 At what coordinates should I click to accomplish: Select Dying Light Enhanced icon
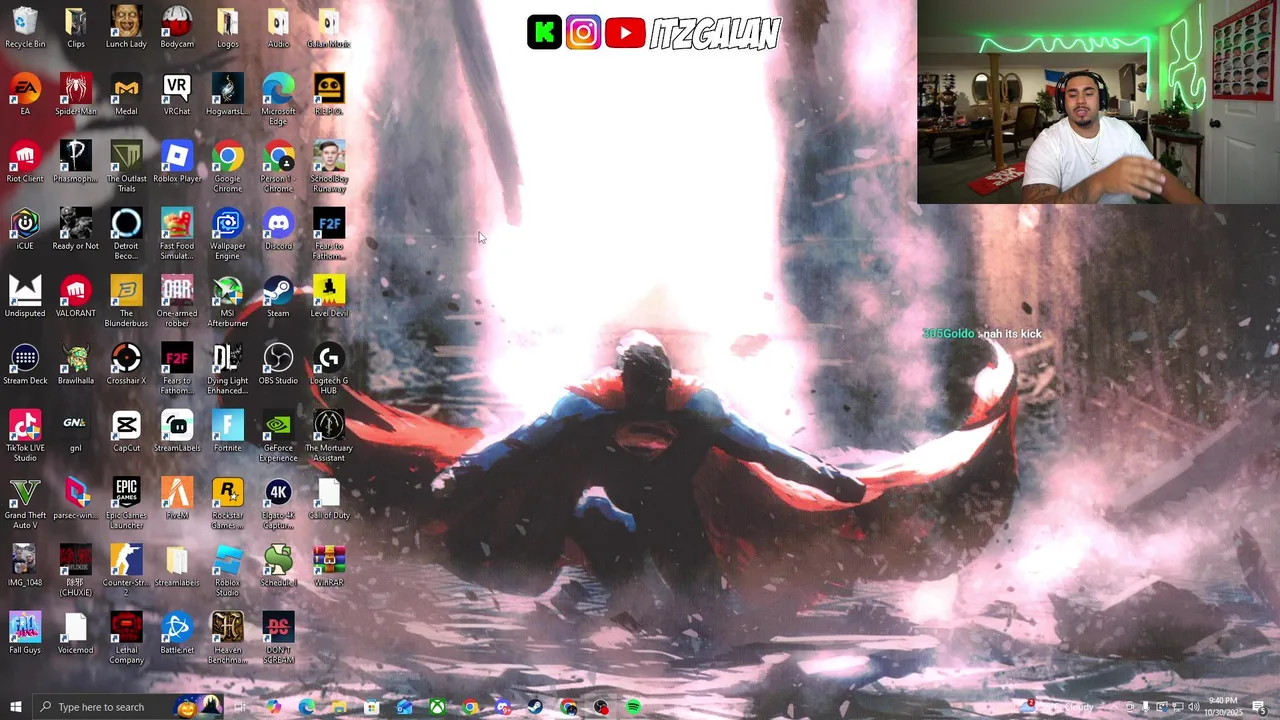(x=228, y=368)
